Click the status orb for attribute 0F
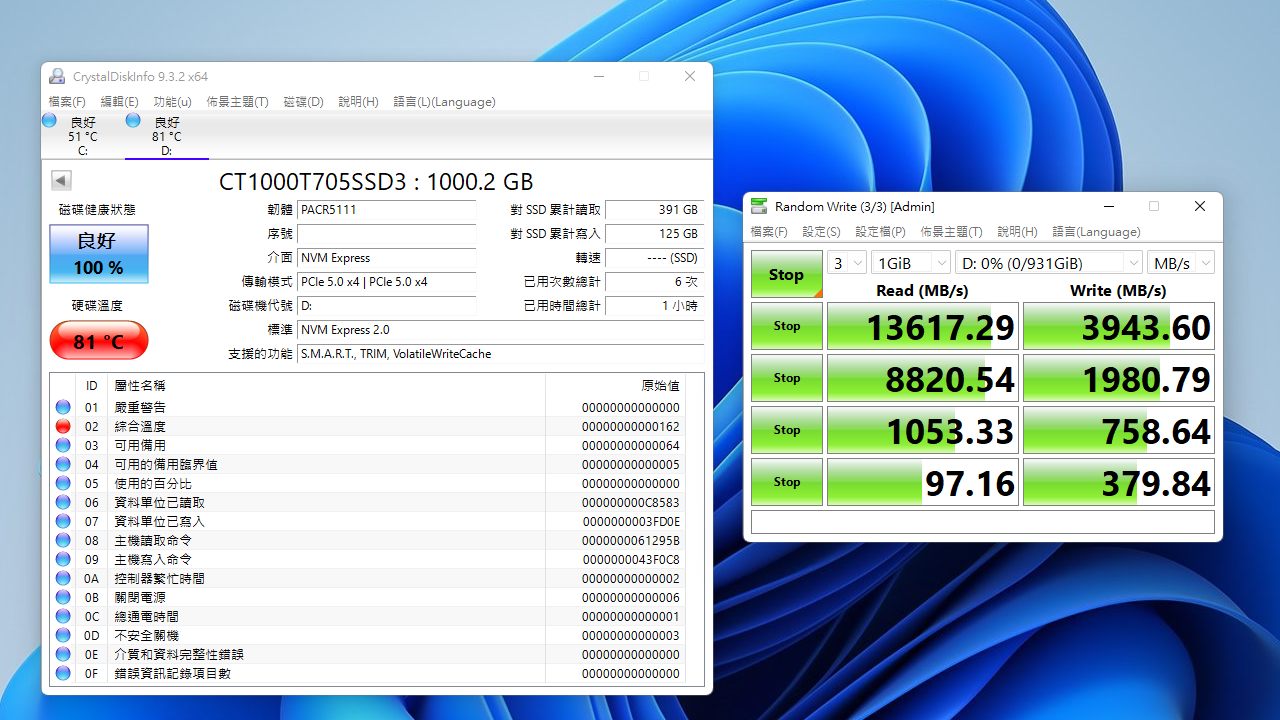Screen dimensions: 1280x720 pos(63,673)
